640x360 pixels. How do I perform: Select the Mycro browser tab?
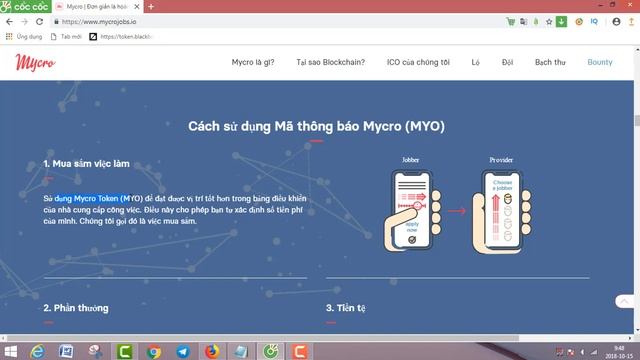97,7
